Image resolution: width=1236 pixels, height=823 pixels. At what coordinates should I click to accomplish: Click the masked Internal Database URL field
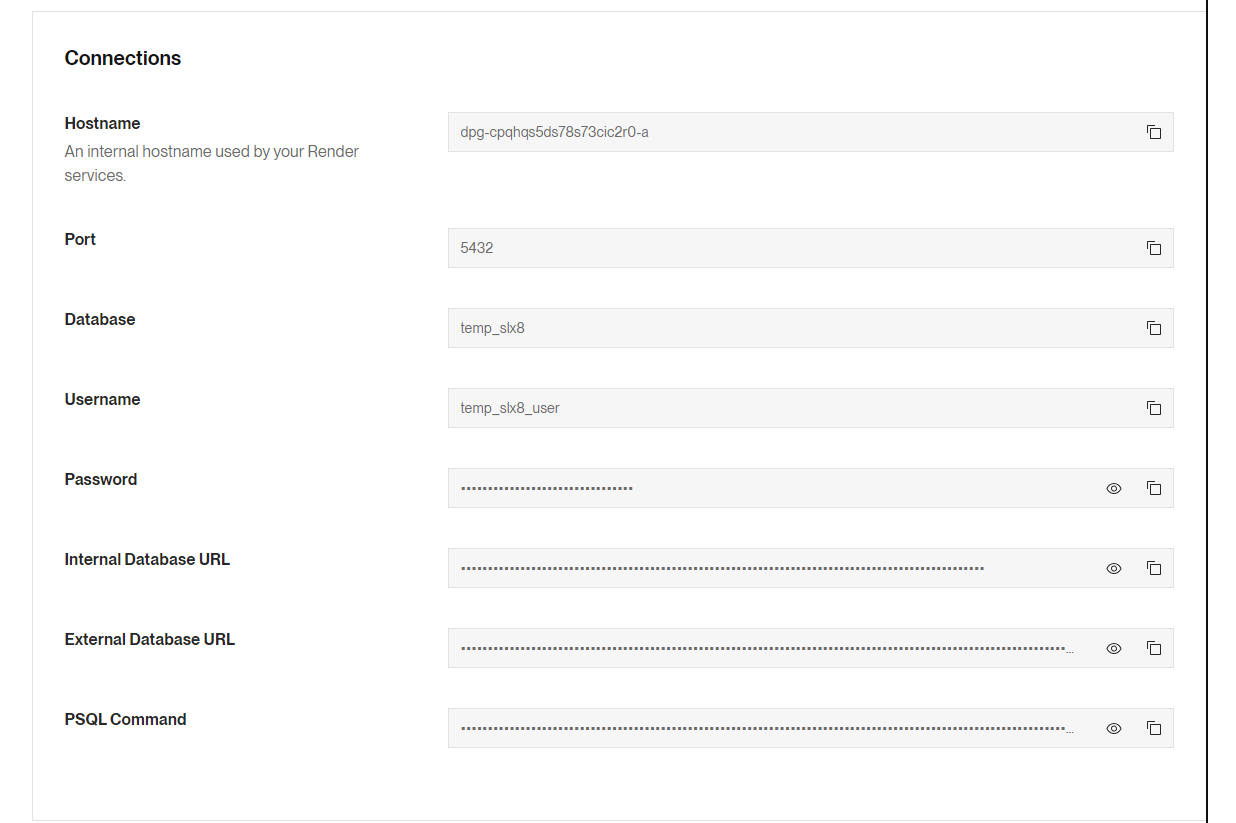pyautogui.click(x=760, y=568)
